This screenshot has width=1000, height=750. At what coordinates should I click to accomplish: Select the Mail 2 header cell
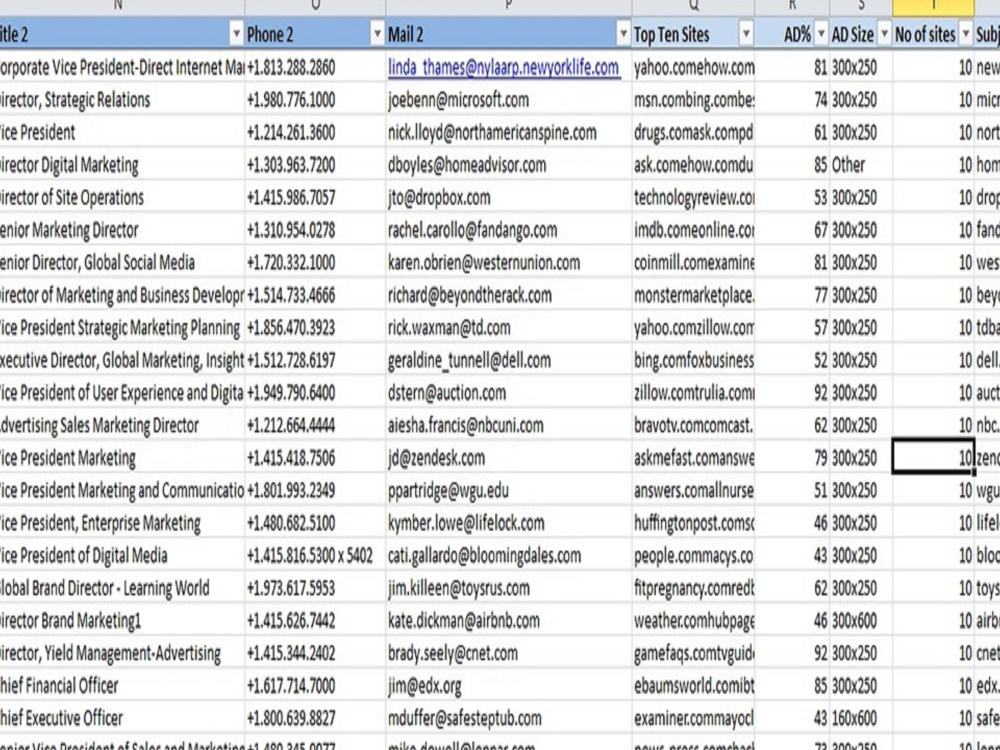click(508, 34)
